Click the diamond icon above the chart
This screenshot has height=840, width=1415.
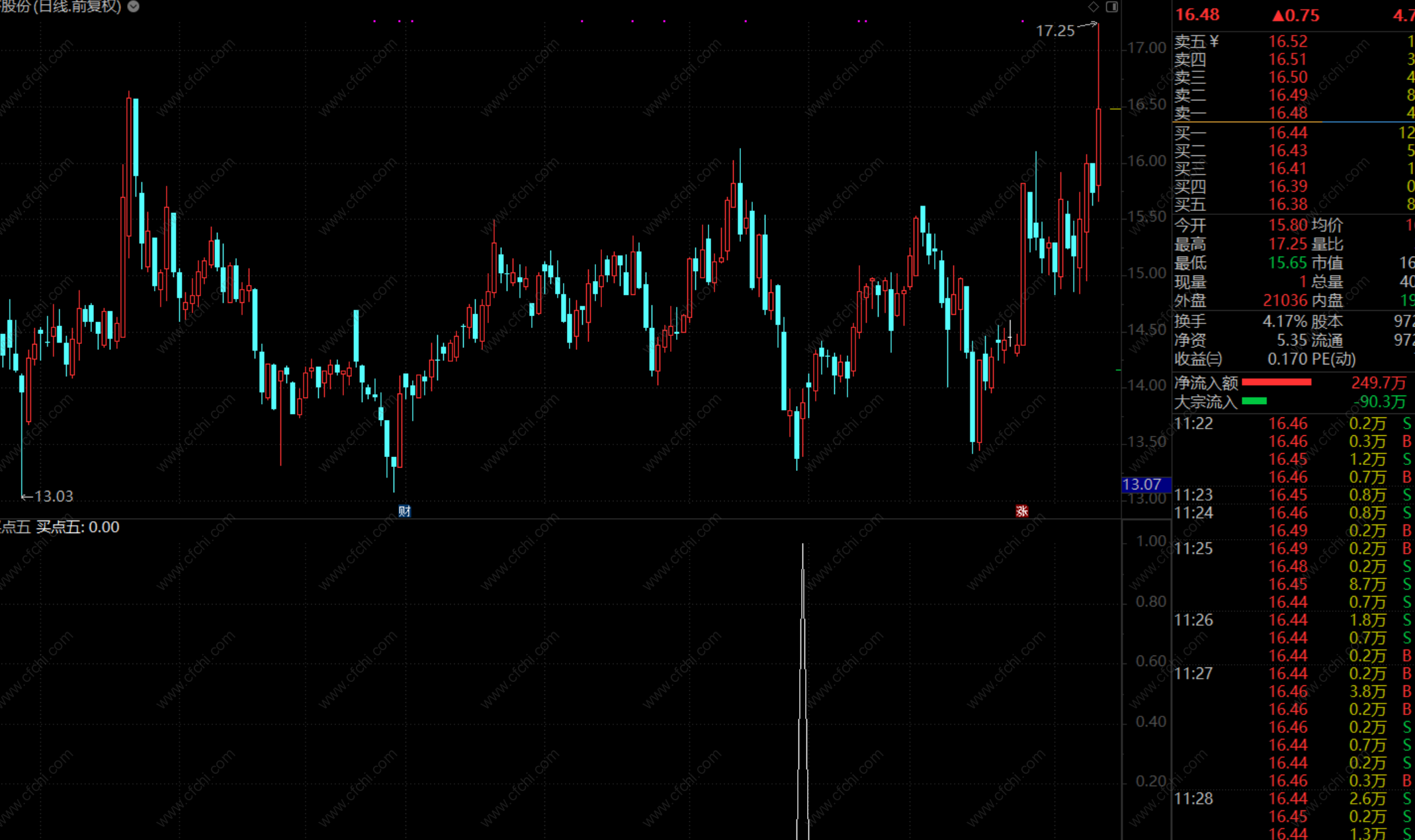coord(1093,7)
